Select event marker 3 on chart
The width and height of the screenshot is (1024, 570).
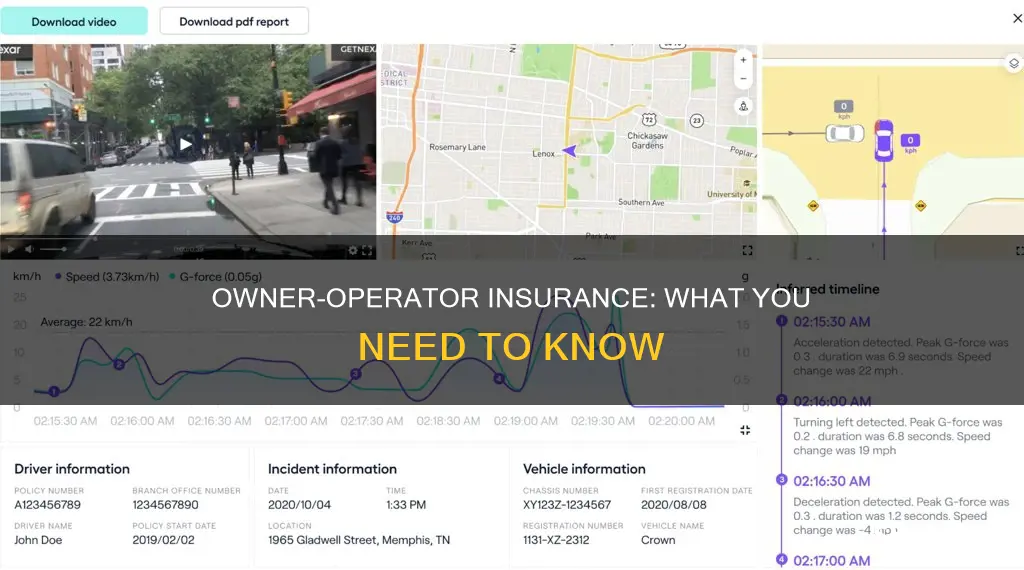click(355, 374)
